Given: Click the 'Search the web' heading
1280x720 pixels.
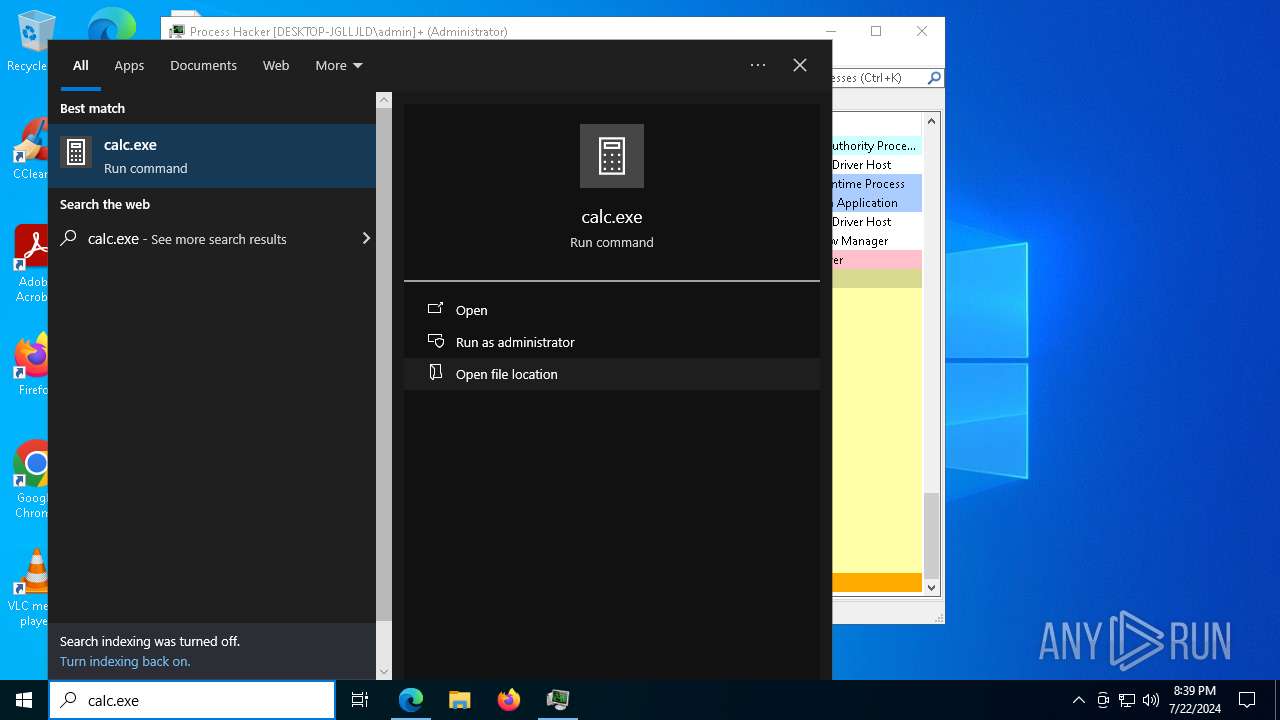Looking at the screenshot, I should [x=105, y=204].
